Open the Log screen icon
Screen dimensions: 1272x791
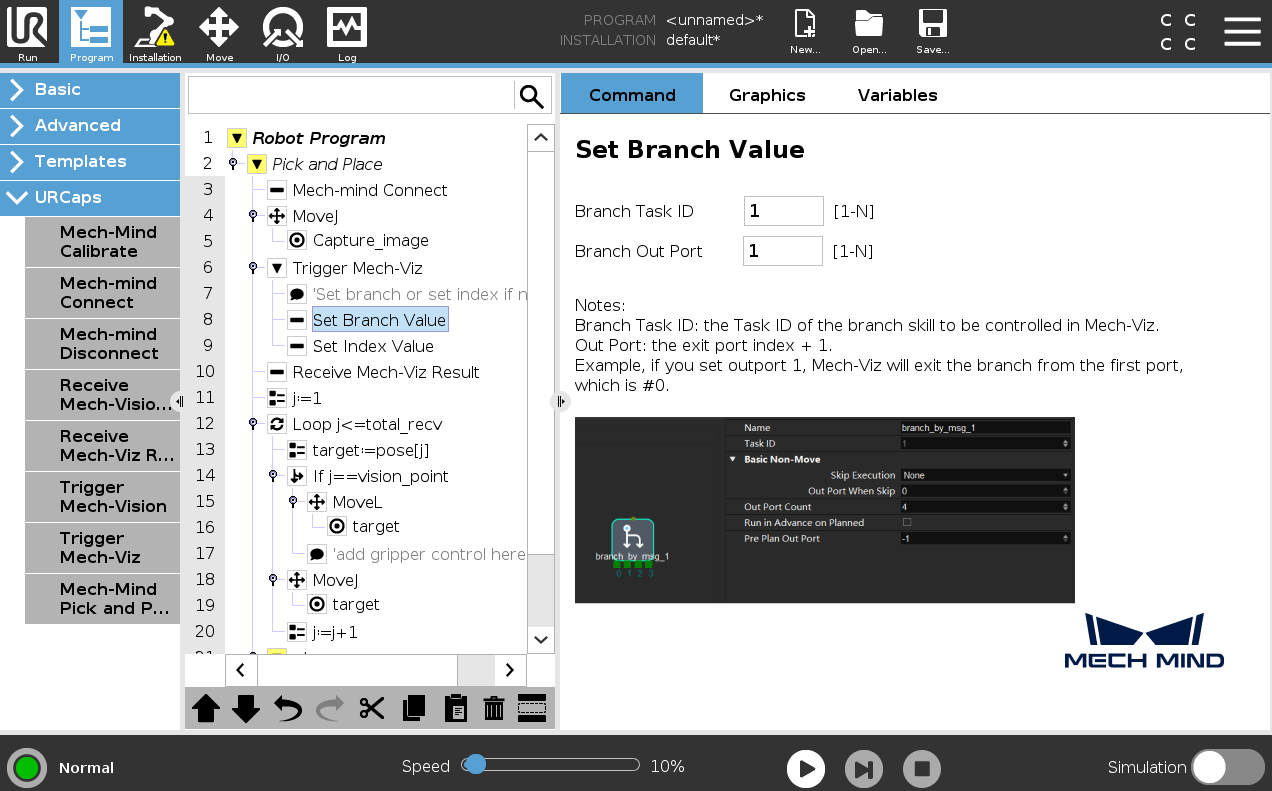[x=347, y=32]
